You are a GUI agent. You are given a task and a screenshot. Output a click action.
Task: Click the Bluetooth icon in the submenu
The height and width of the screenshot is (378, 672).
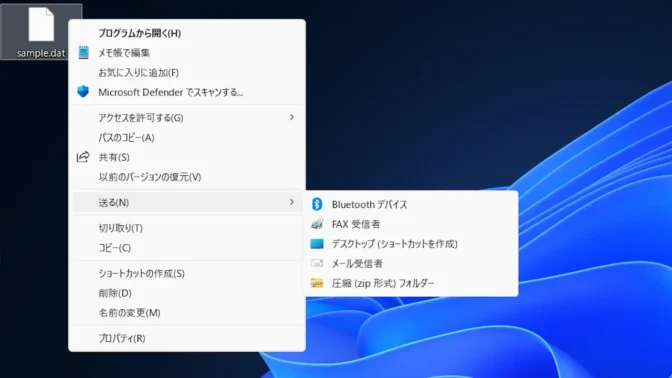pyautogui.click(x=317, y=204)
